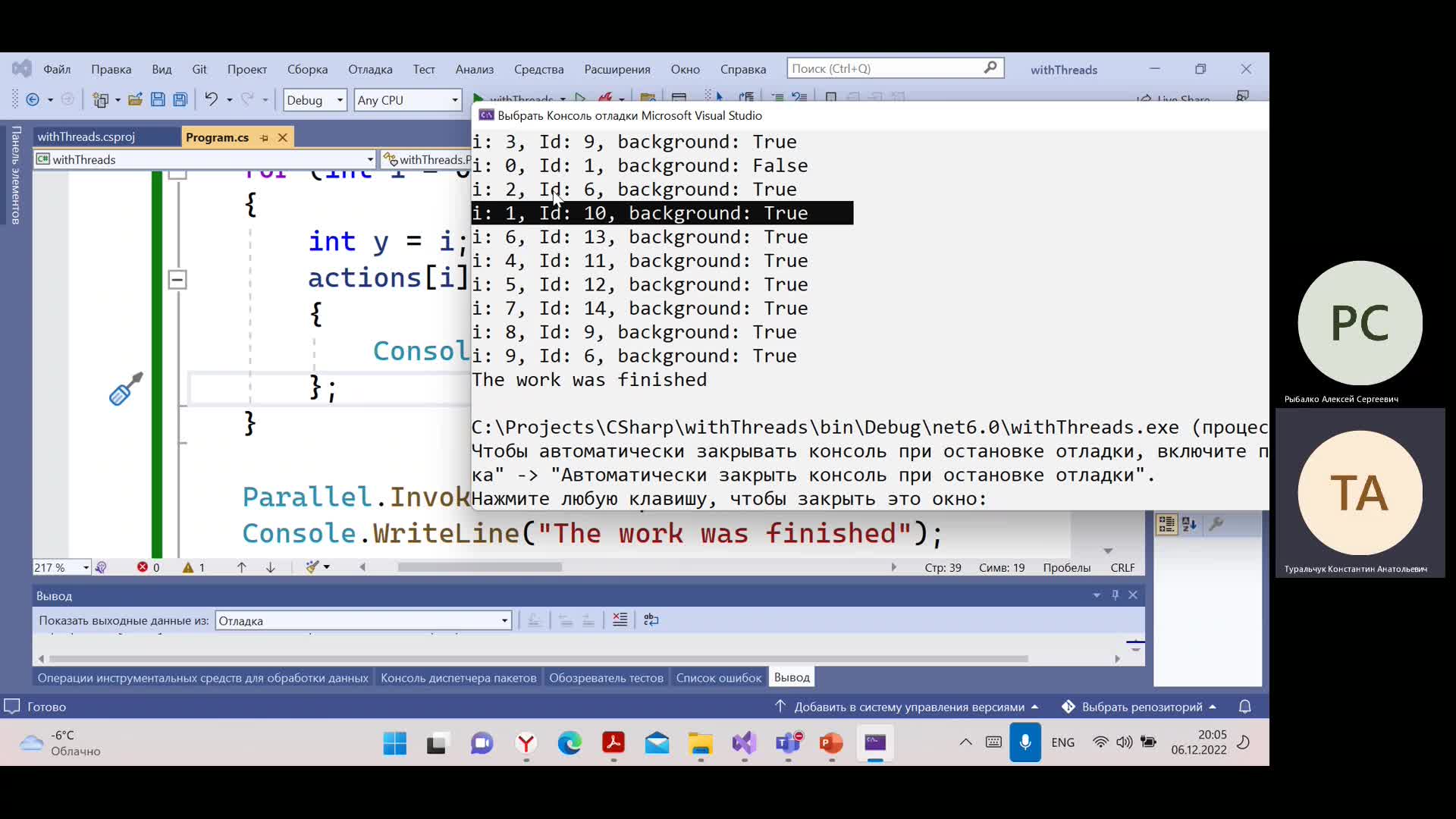Go to next issue with down arrow
Image resolution: width=1456 pixels, height=819 pixels.
tap(271, 567)
